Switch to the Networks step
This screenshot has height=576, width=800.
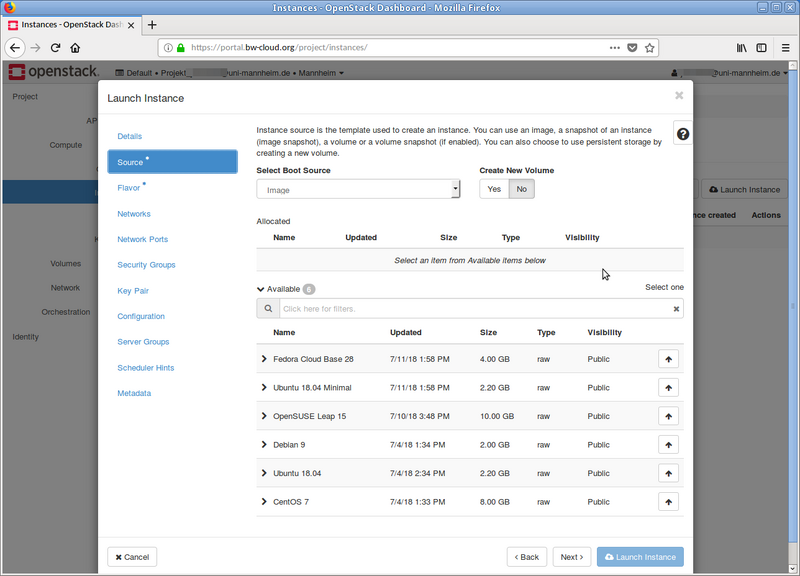pos(132,213)
